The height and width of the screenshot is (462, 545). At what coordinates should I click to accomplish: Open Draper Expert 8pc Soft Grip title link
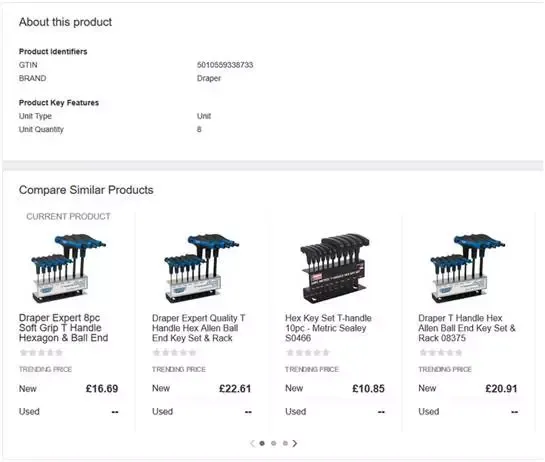[x=64, y=328]
